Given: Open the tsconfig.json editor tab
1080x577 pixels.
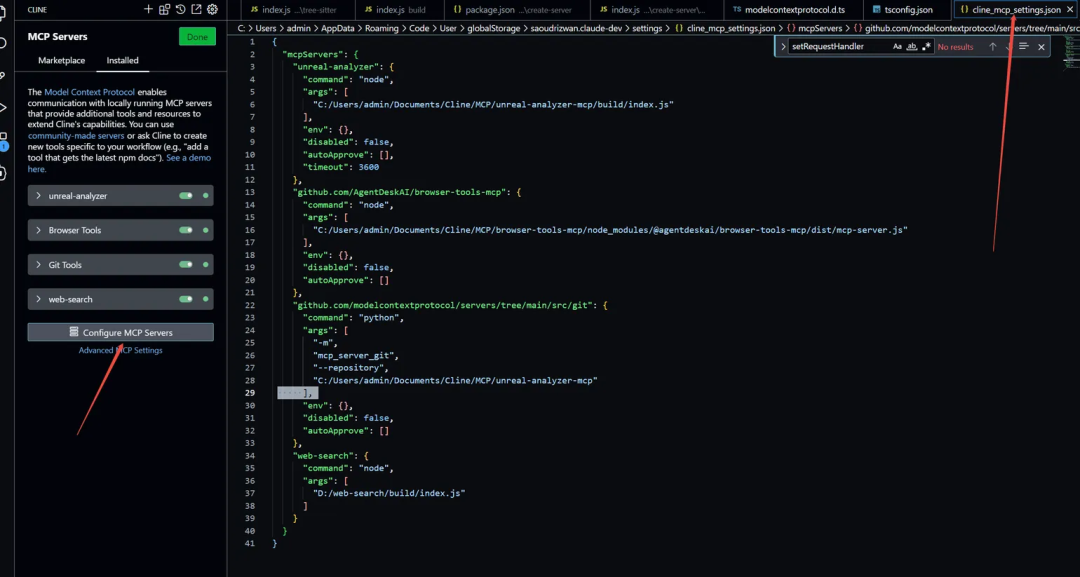Looking at the screenshot, I should click(x=908, y=10).
